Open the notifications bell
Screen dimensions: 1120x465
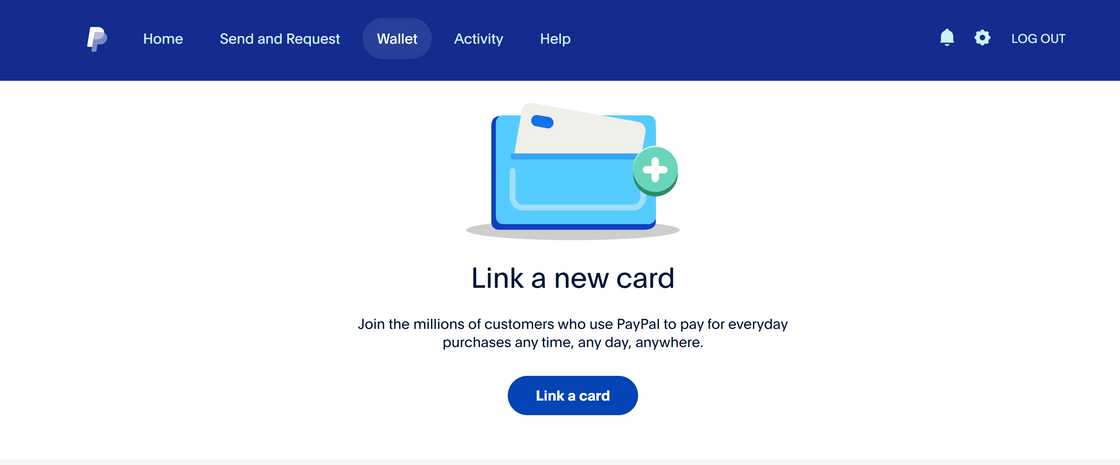947,38
